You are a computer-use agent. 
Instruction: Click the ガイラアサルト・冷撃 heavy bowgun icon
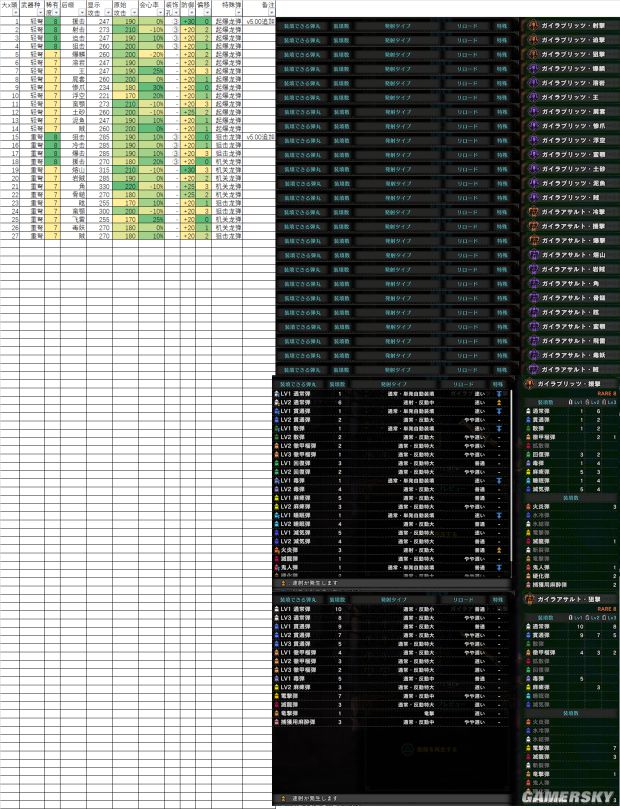coord(534,212)
